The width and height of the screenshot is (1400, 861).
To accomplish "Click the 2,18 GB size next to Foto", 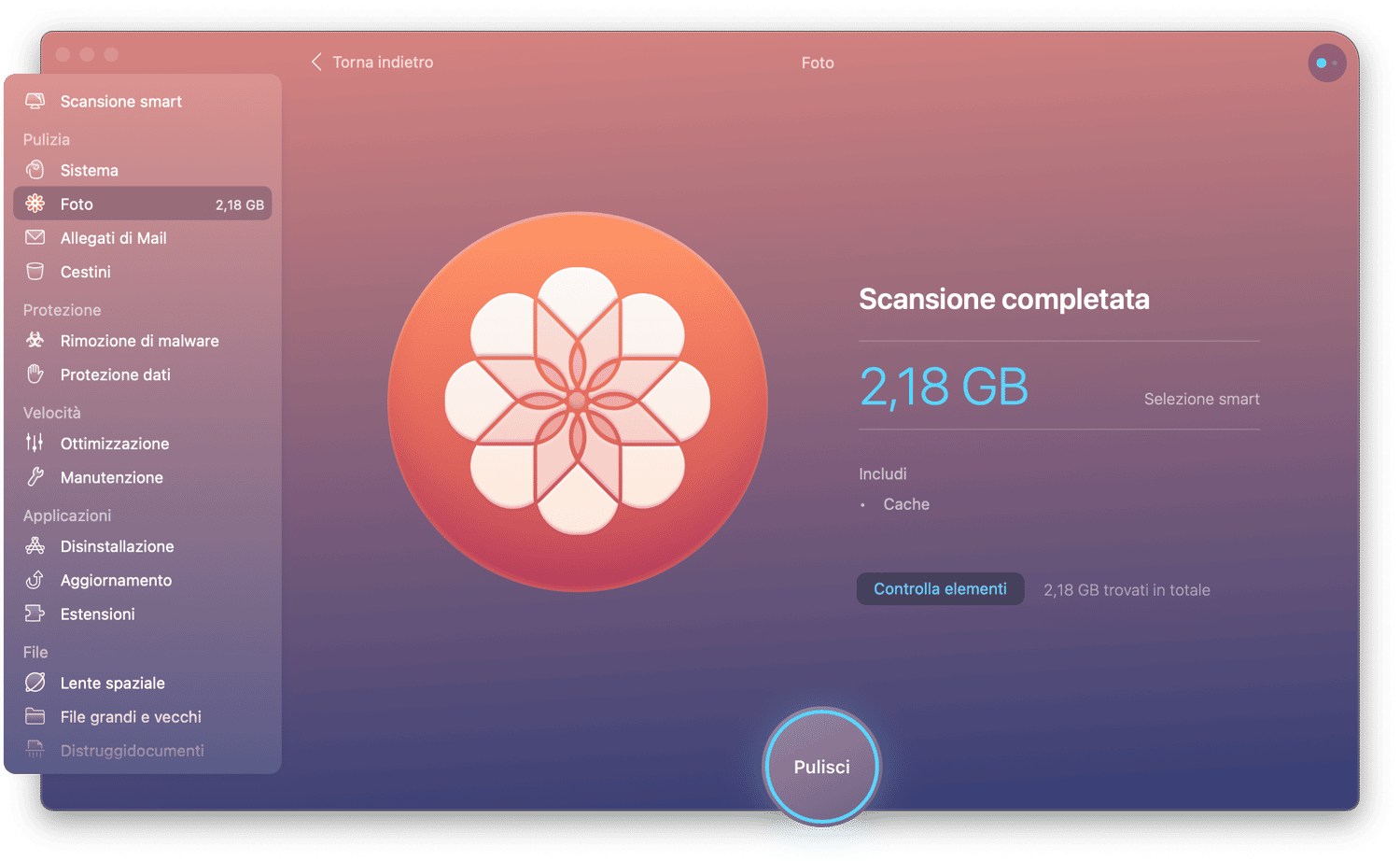I will click(240, 205).
